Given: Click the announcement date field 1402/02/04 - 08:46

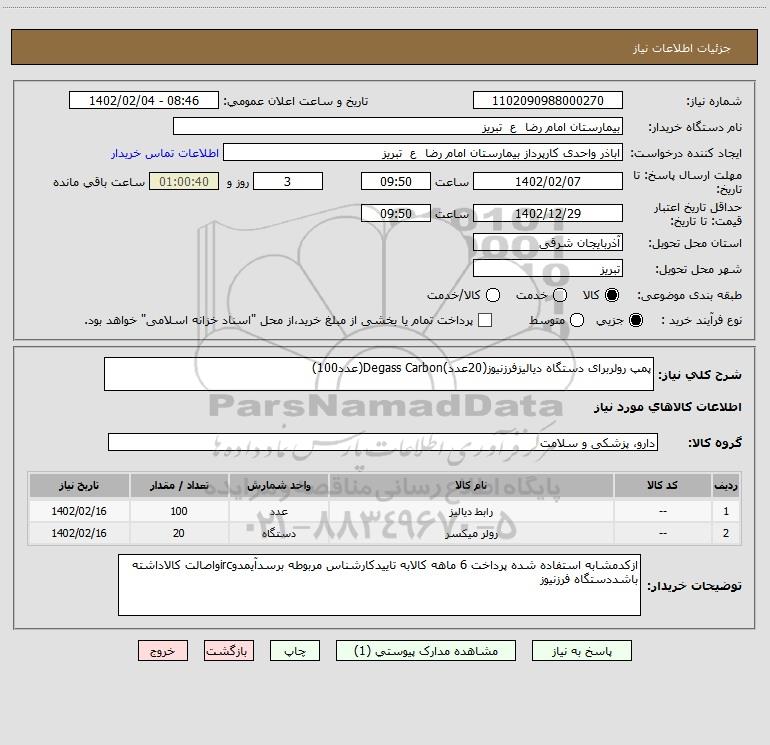Looking at the screenshot, I should click(144, 100).
